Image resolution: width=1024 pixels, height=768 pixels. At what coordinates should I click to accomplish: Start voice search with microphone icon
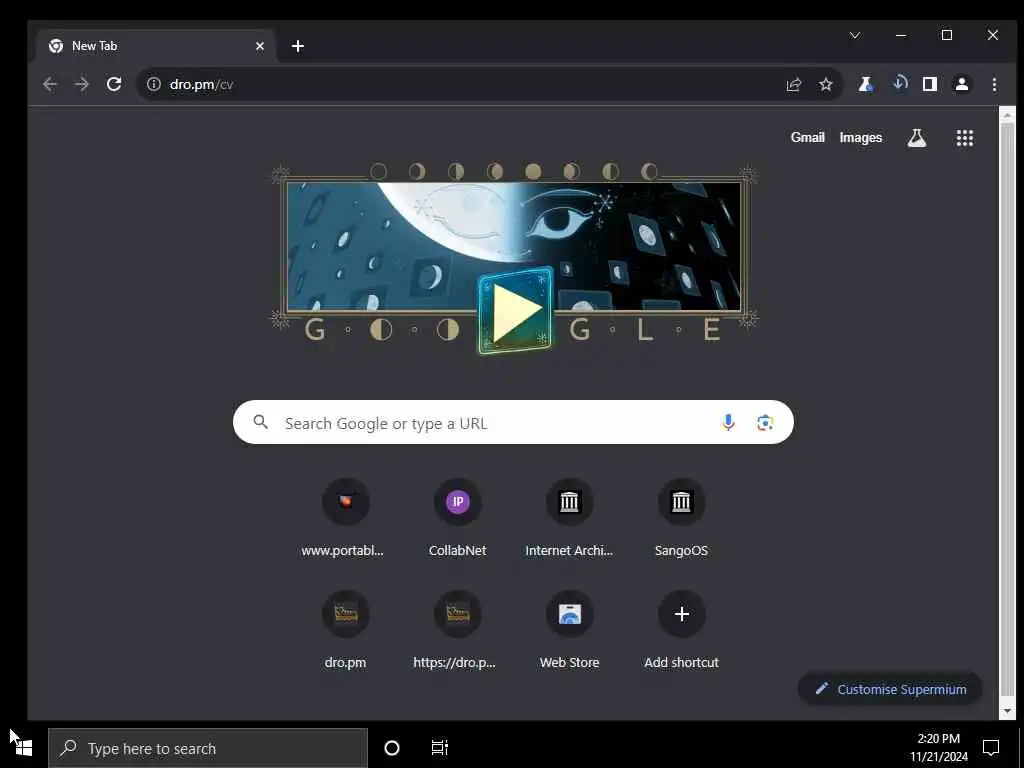coord(728,423)
